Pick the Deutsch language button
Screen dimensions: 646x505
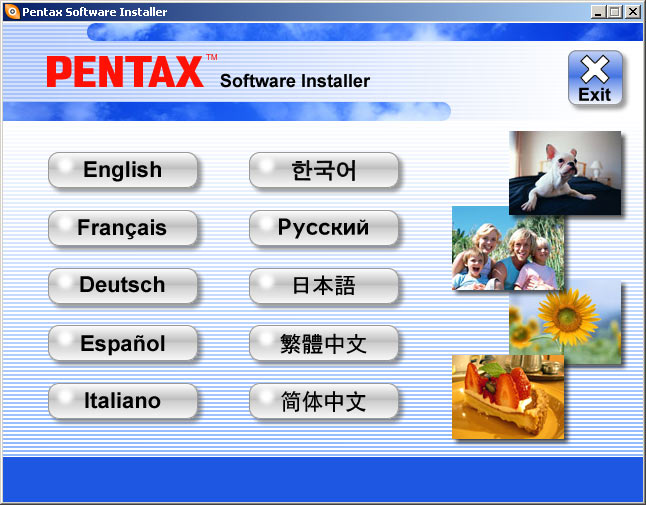pos(123,285)
